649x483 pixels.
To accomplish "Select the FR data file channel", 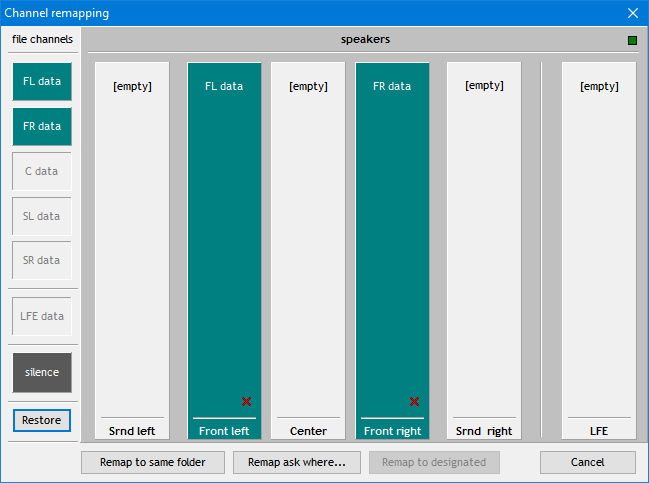I will [42, 126].
